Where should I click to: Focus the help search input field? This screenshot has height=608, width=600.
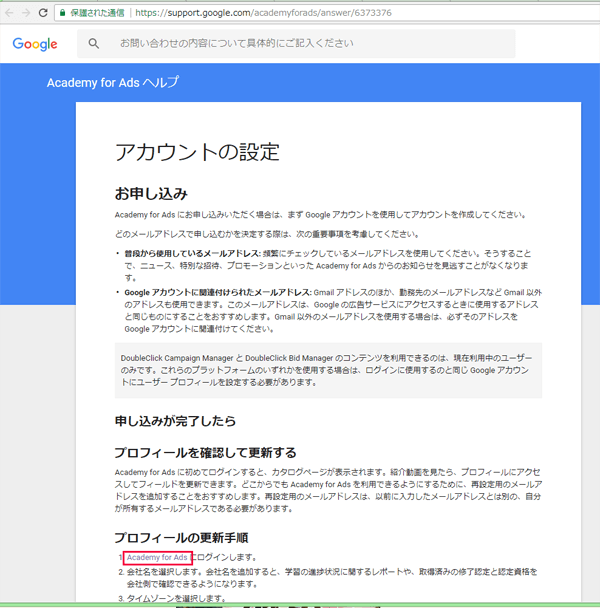tap(296, 43)
